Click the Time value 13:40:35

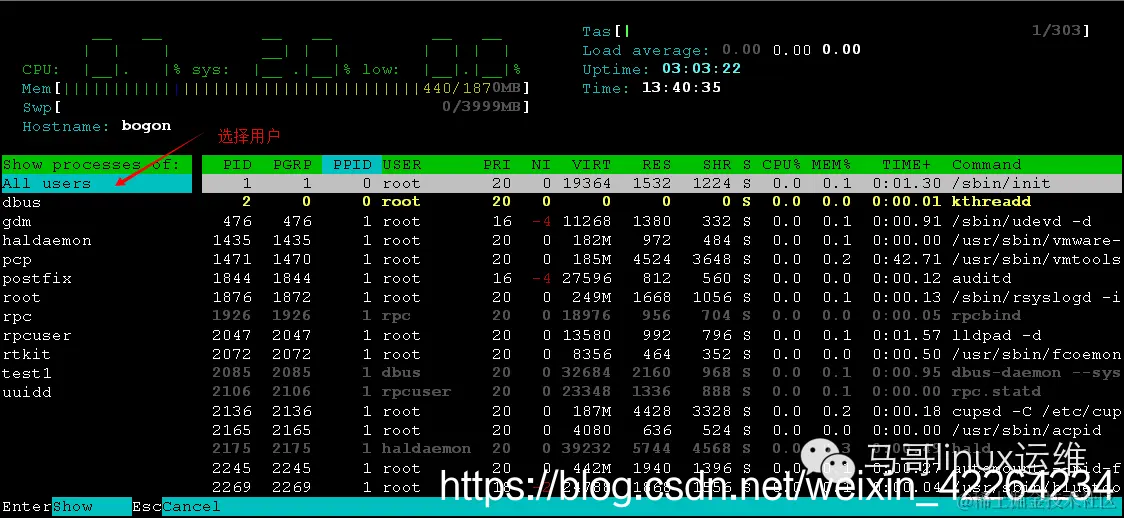681,88
